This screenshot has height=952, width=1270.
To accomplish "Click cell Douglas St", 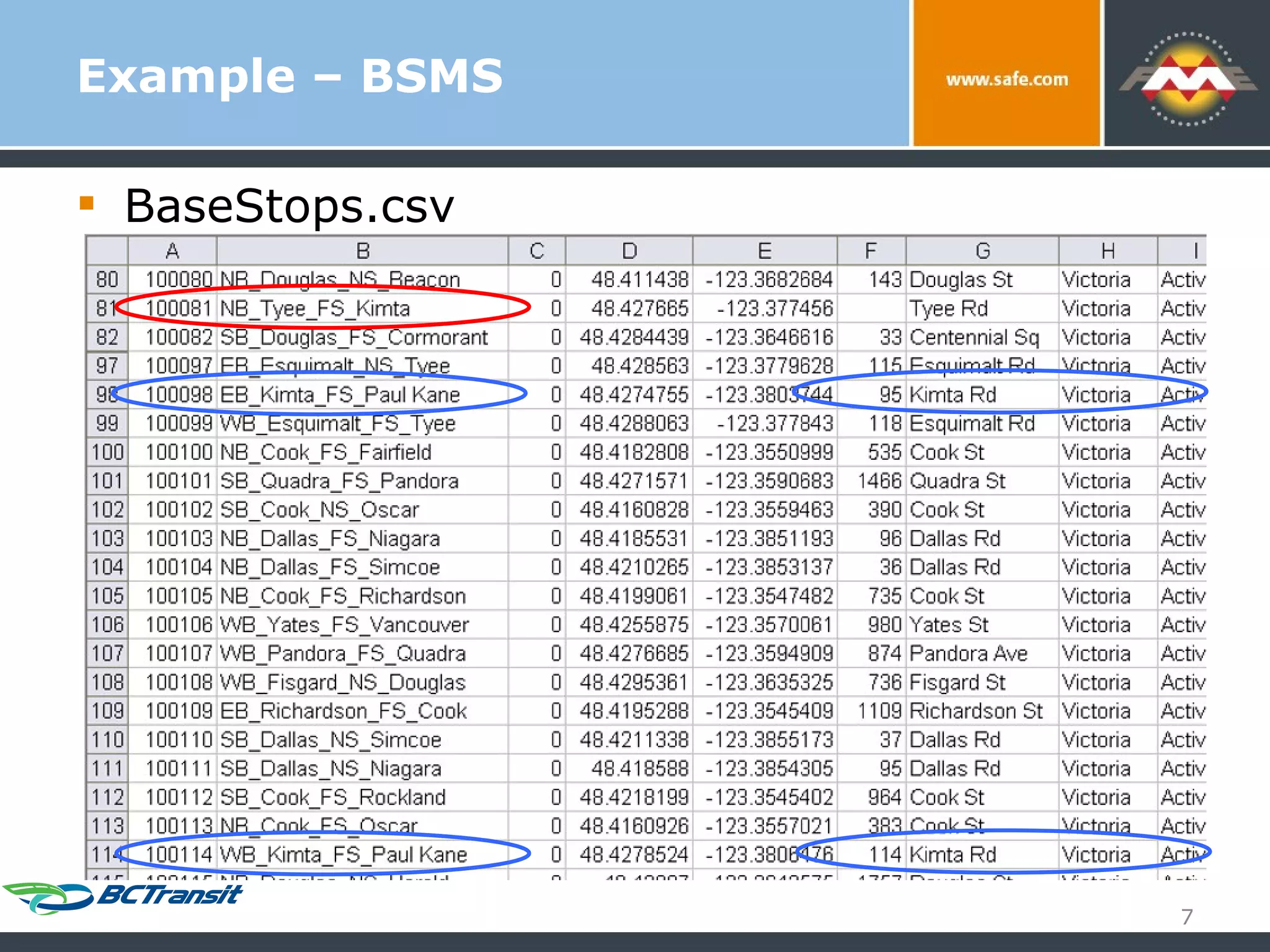I will click(x=982, y=280).
